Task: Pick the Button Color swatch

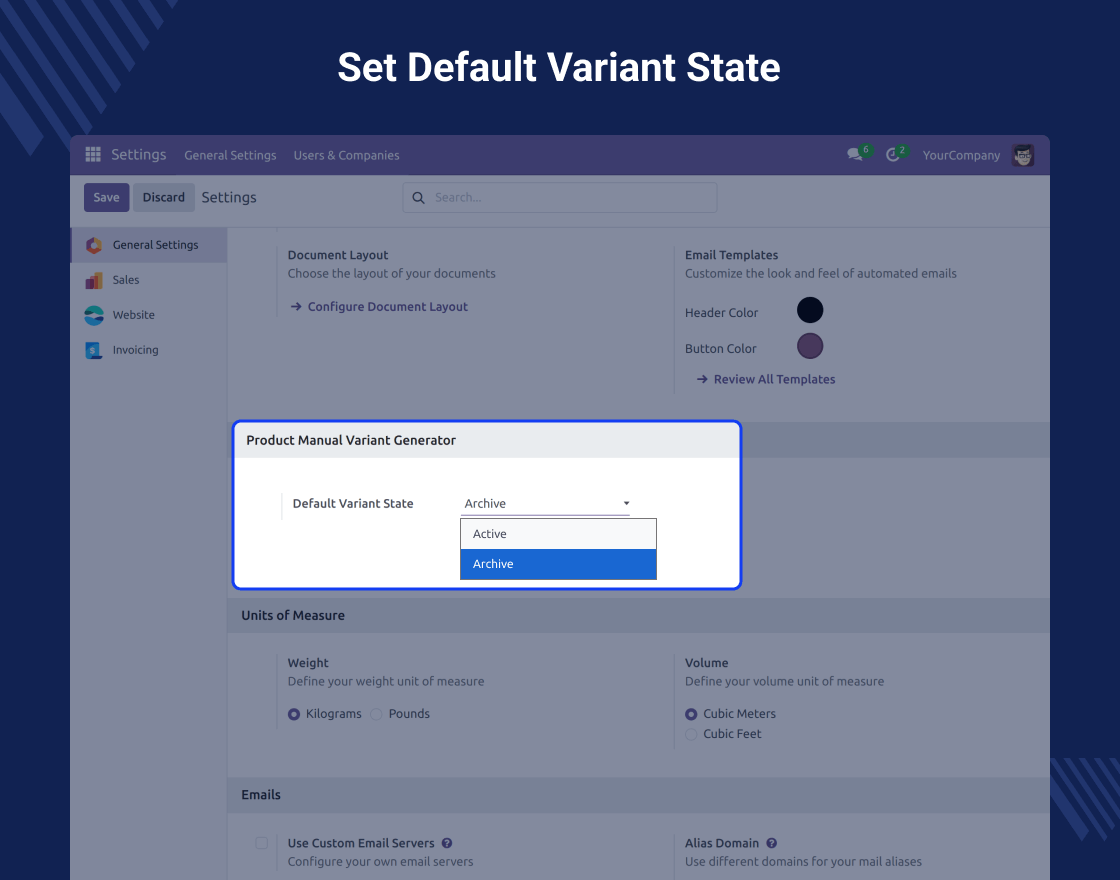Action: (x=810, y=346)
